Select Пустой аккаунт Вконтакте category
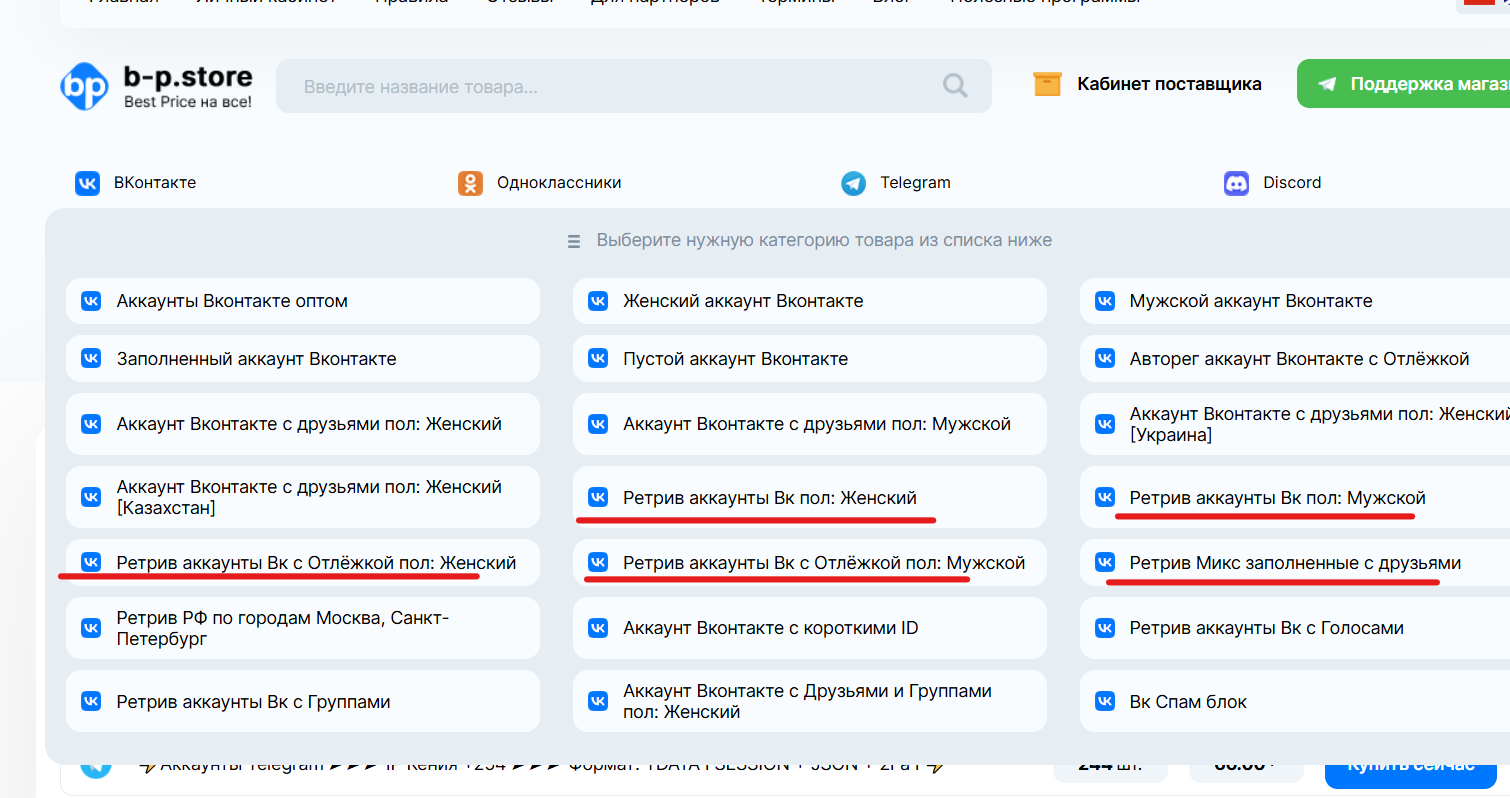 810,359
